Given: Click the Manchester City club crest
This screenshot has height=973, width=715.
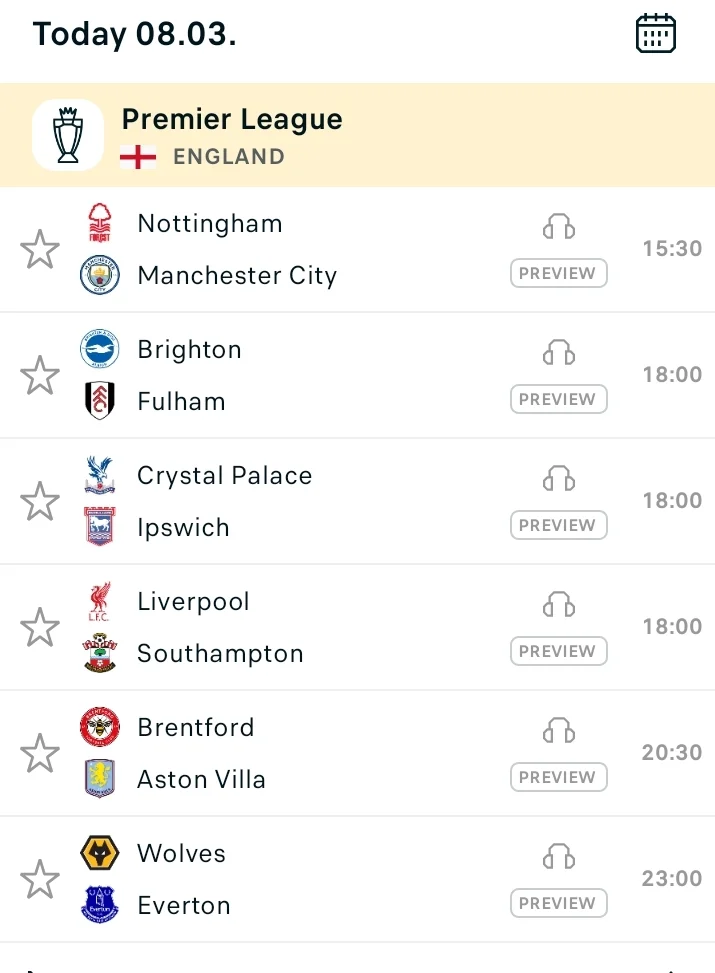Looking at the screenshot, I should coord(99,275).
